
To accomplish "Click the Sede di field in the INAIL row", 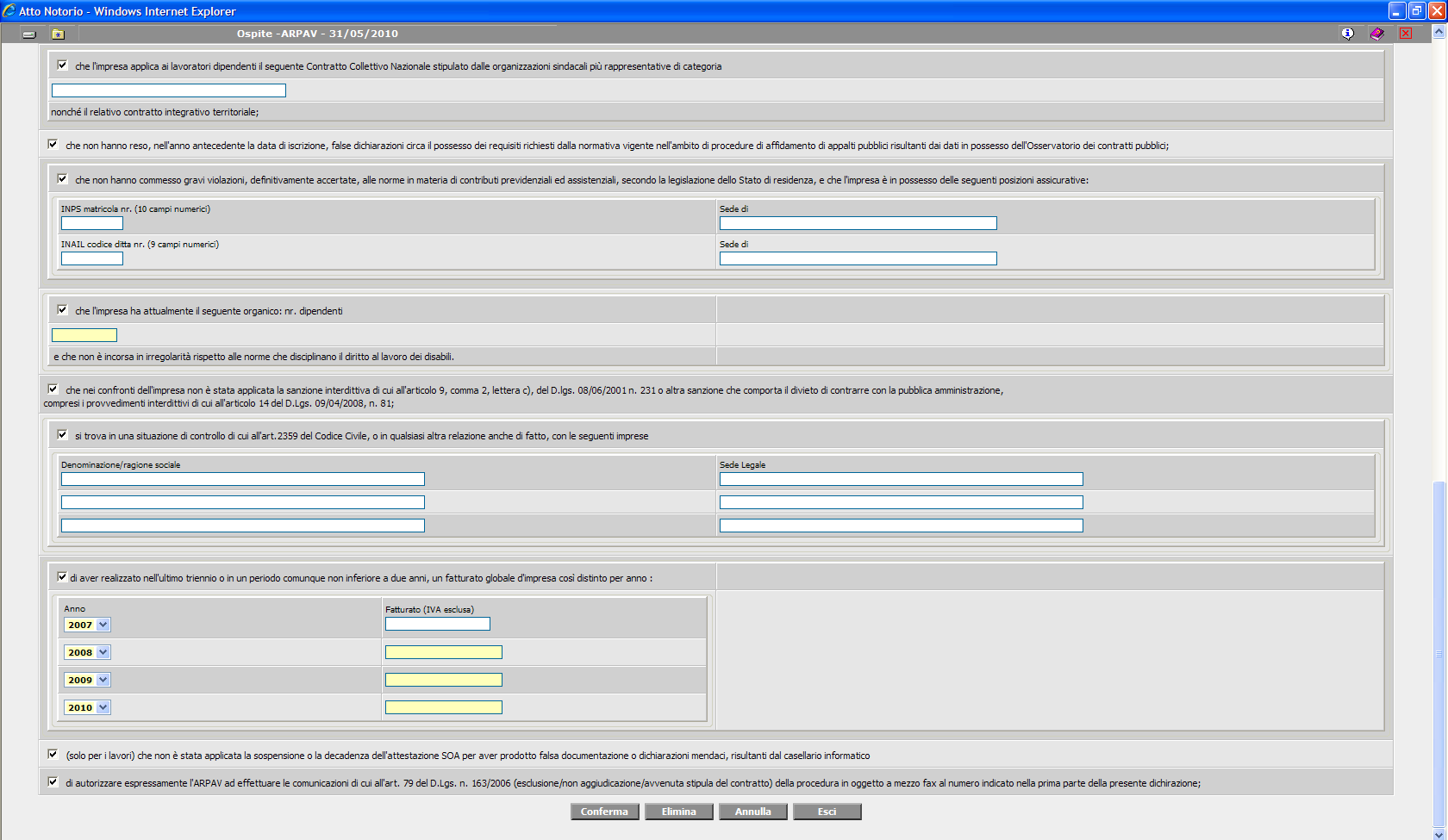I will (x=858, y=258).
